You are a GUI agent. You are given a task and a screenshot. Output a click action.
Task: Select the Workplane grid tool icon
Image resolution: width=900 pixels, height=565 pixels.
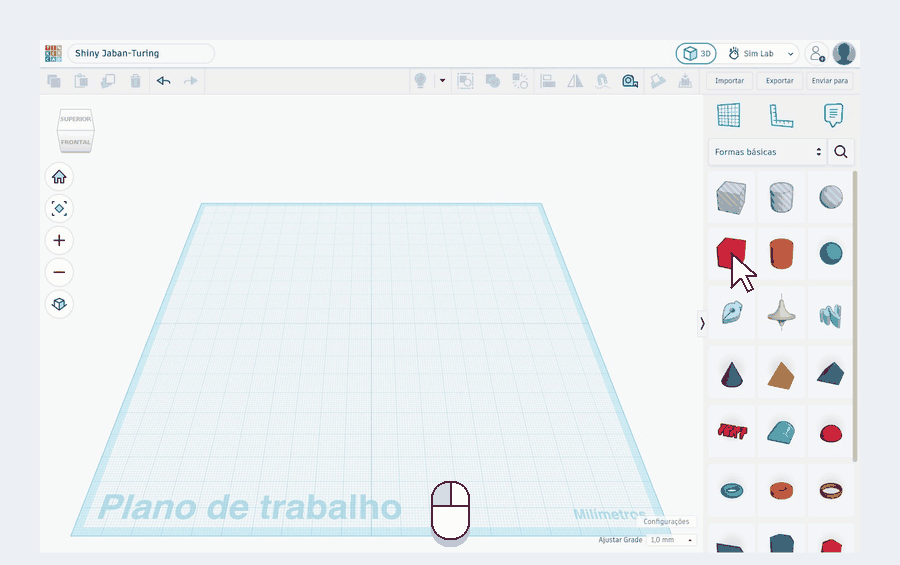pyautogui.click(x=728, y=115)
